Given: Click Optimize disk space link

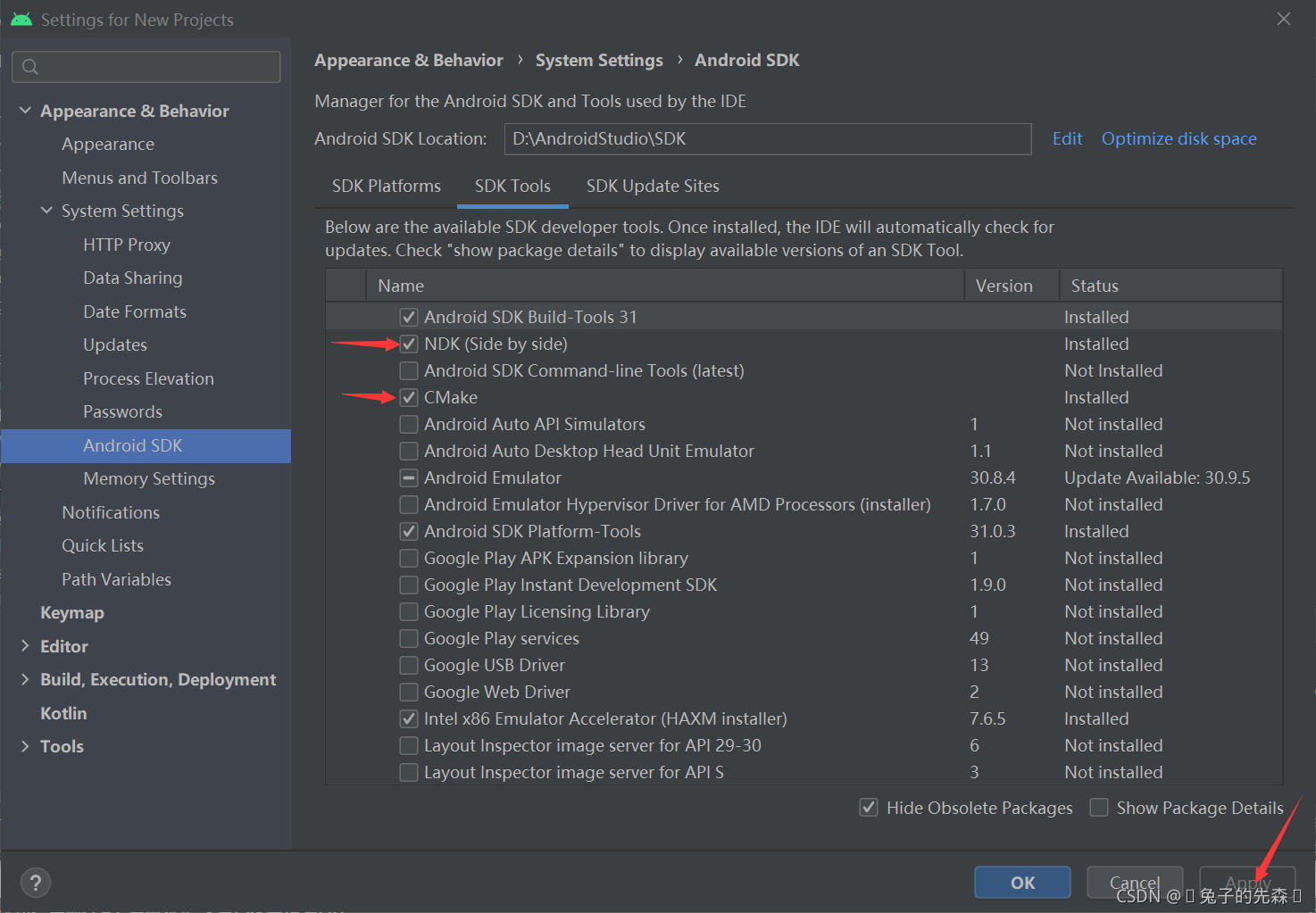Looking at the screenshot, I should click(x=1179, y=138).
